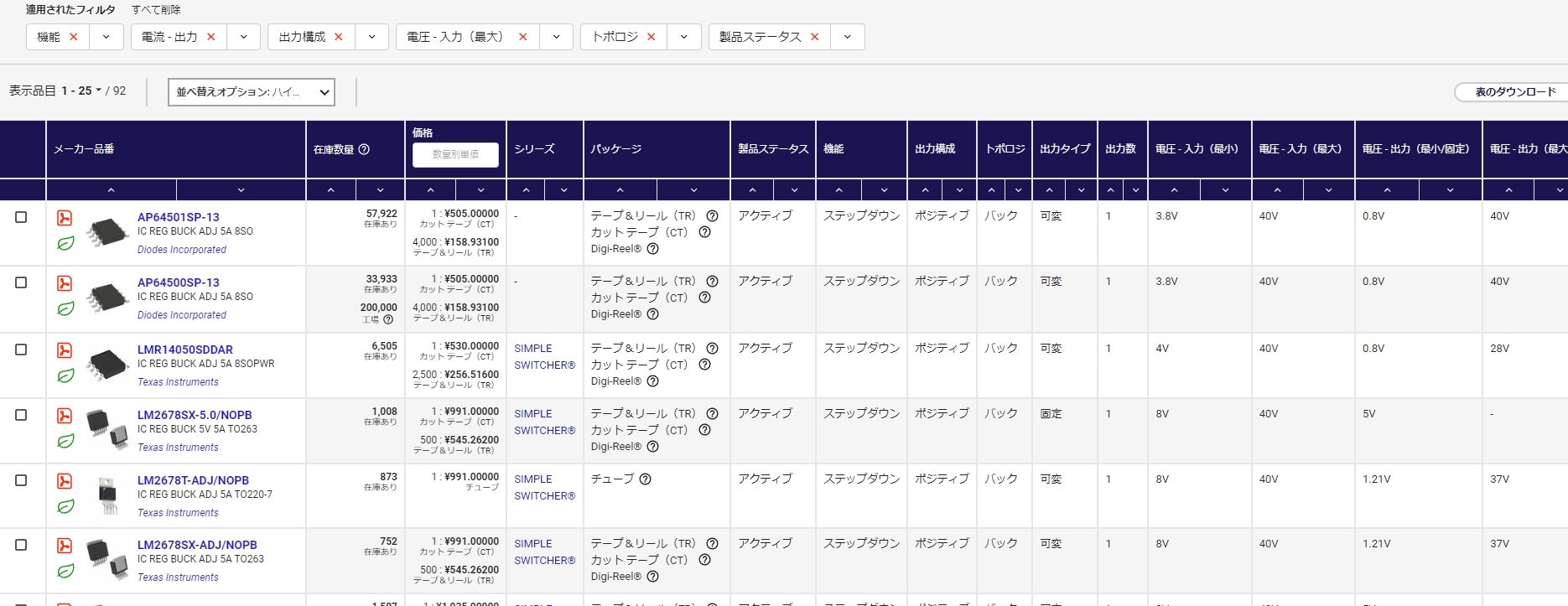The image size is (1568, 606).
Task: Click help icon beside テープ&リール in AP64501SP-13 row
Action: tap(712, 215)
